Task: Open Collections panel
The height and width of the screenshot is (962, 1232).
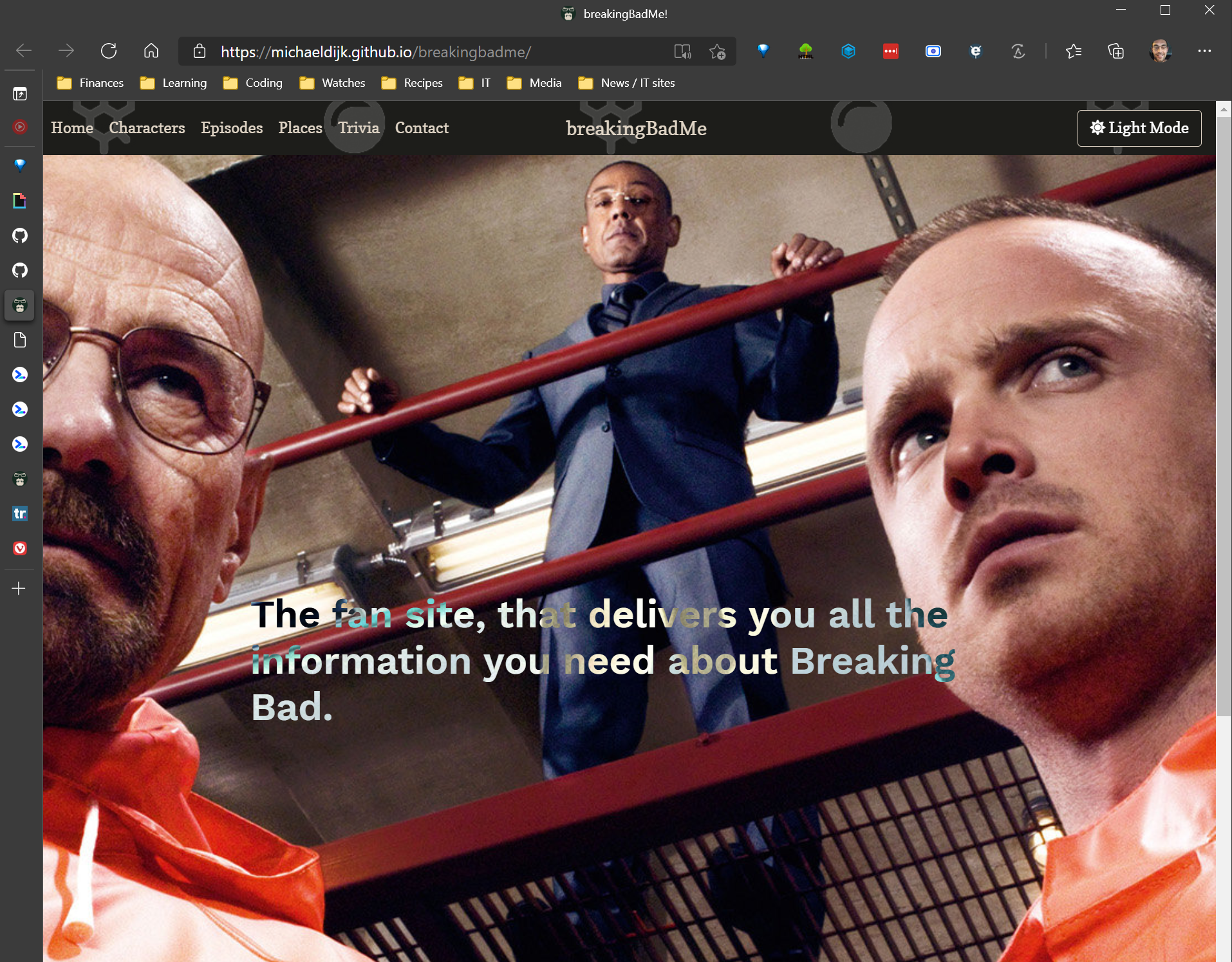Action: (x=1116, y=51)
